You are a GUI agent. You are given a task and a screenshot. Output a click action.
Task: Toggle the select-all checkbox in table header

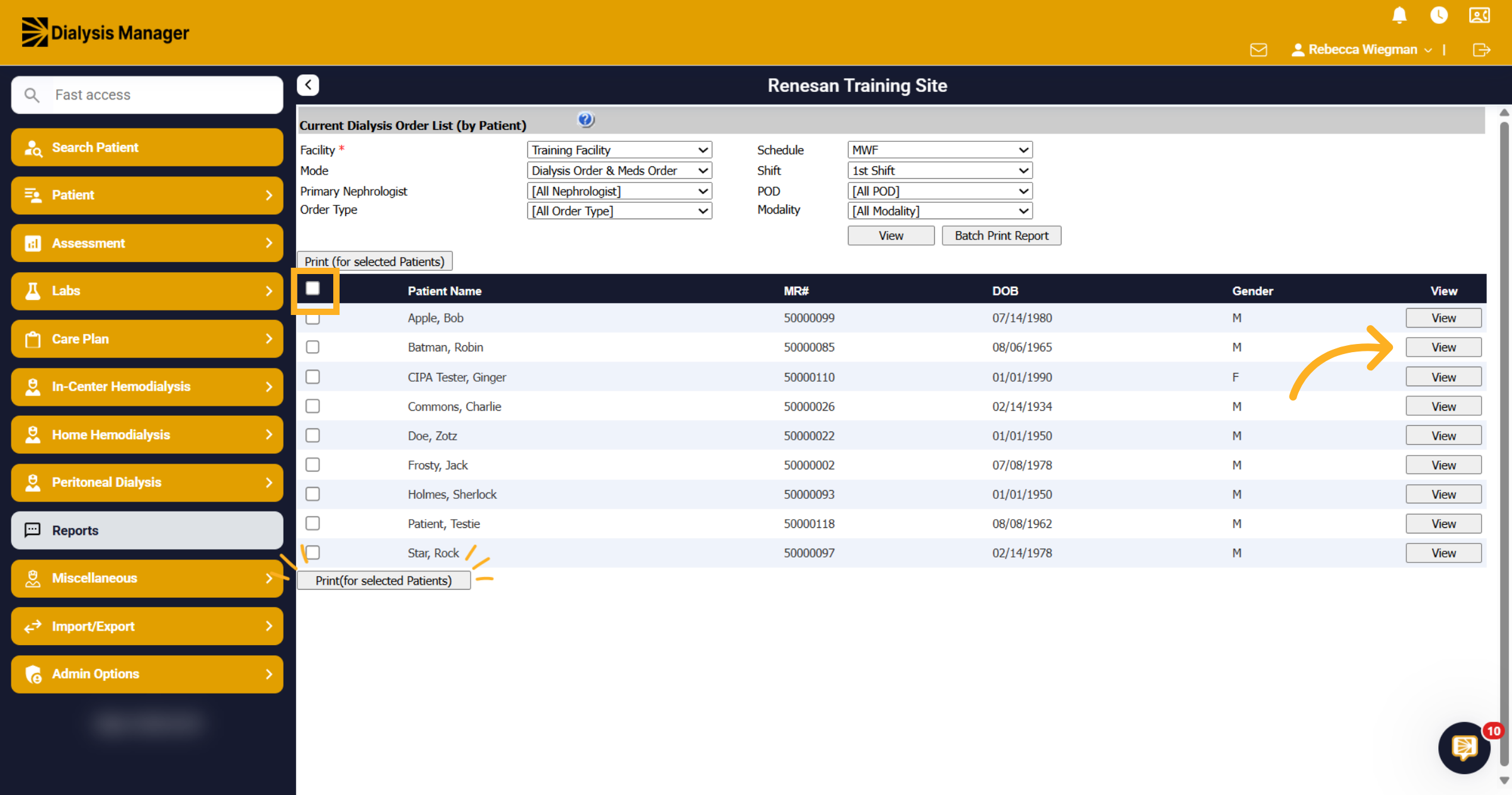[312, 289]
